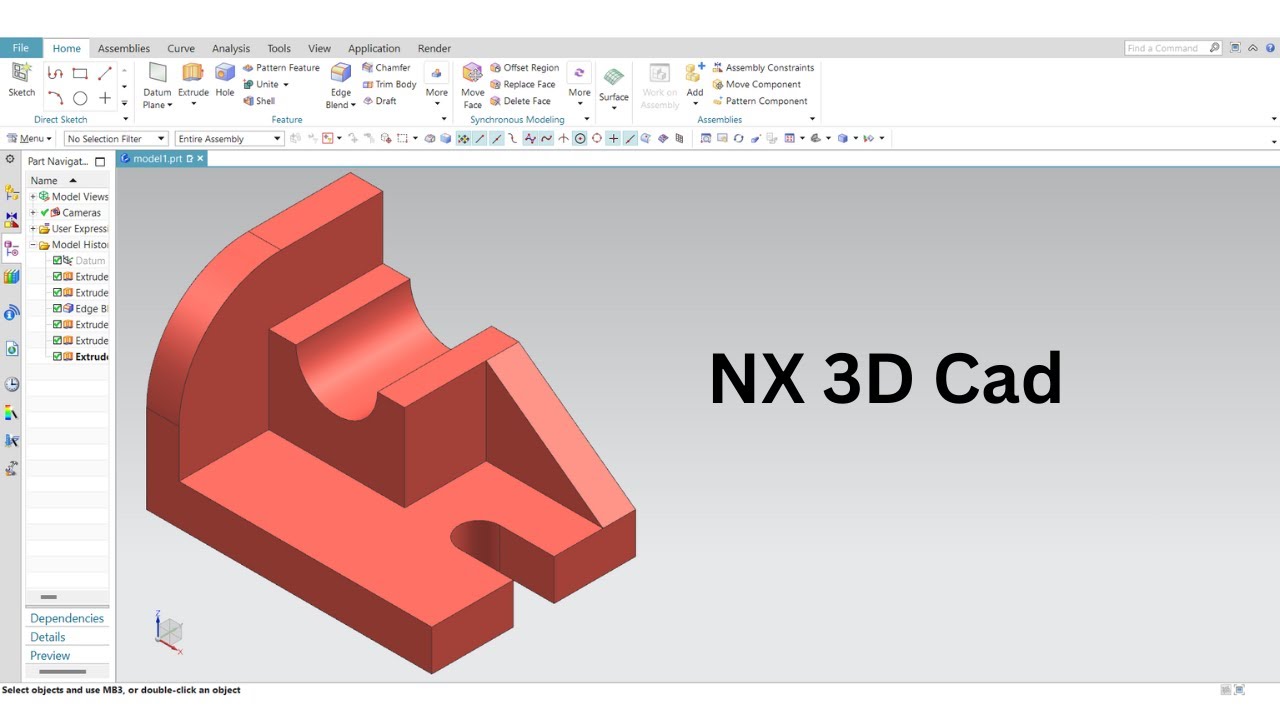1280x720 pixels.
Task: Select the Arc sketch tool
Action: click(x=55, y=98)
